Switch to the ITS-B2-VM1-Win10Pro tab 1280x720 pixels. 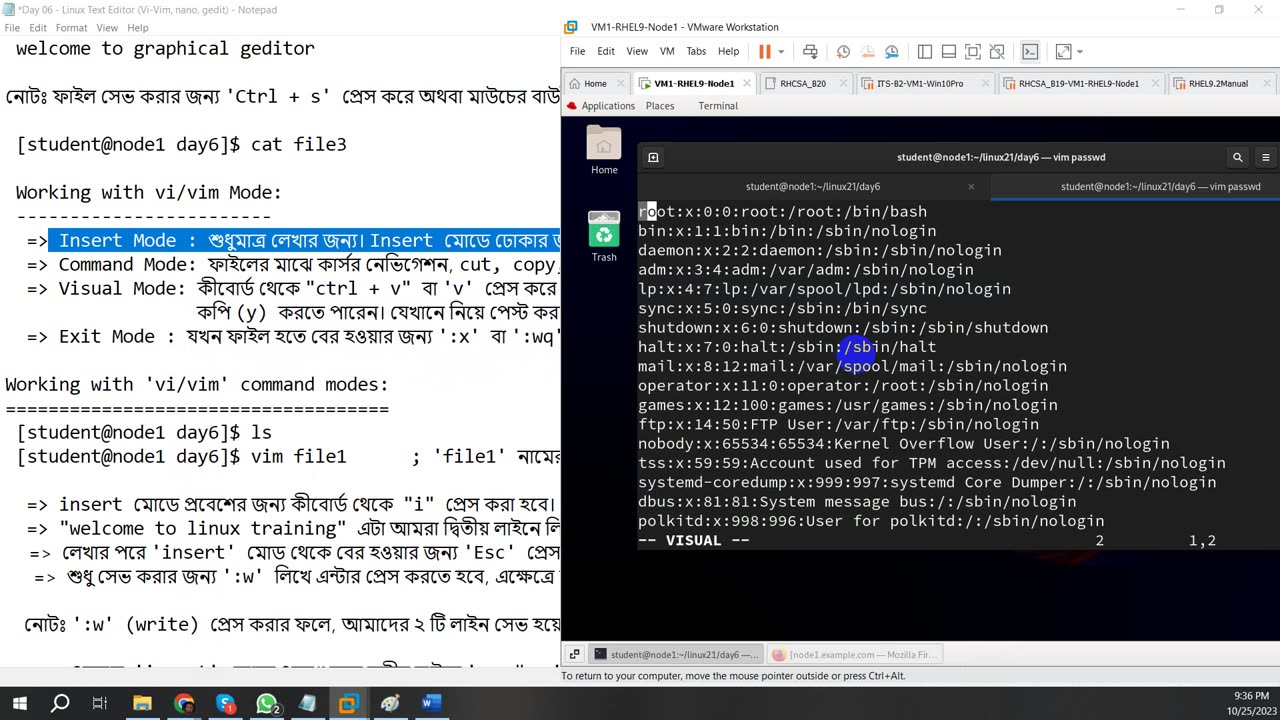click(x=920, y=83)
